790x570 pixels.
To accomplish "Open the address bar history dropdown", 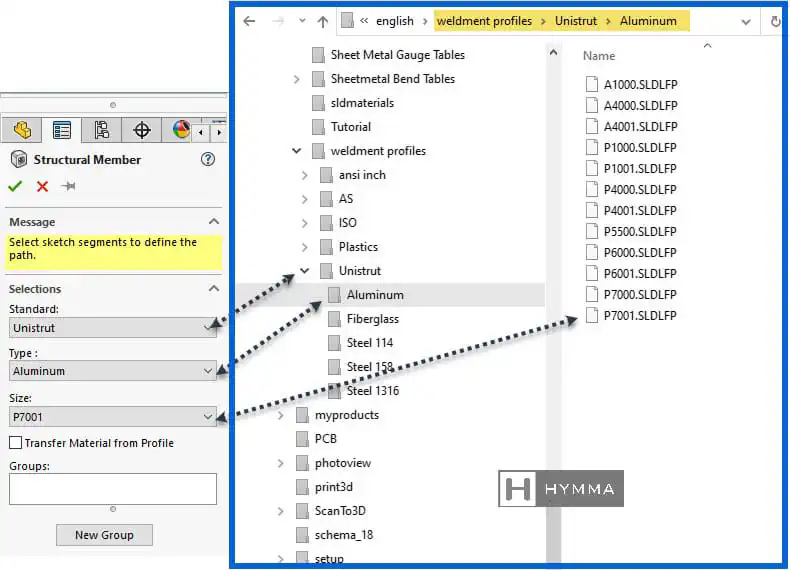I will point(746,22).
